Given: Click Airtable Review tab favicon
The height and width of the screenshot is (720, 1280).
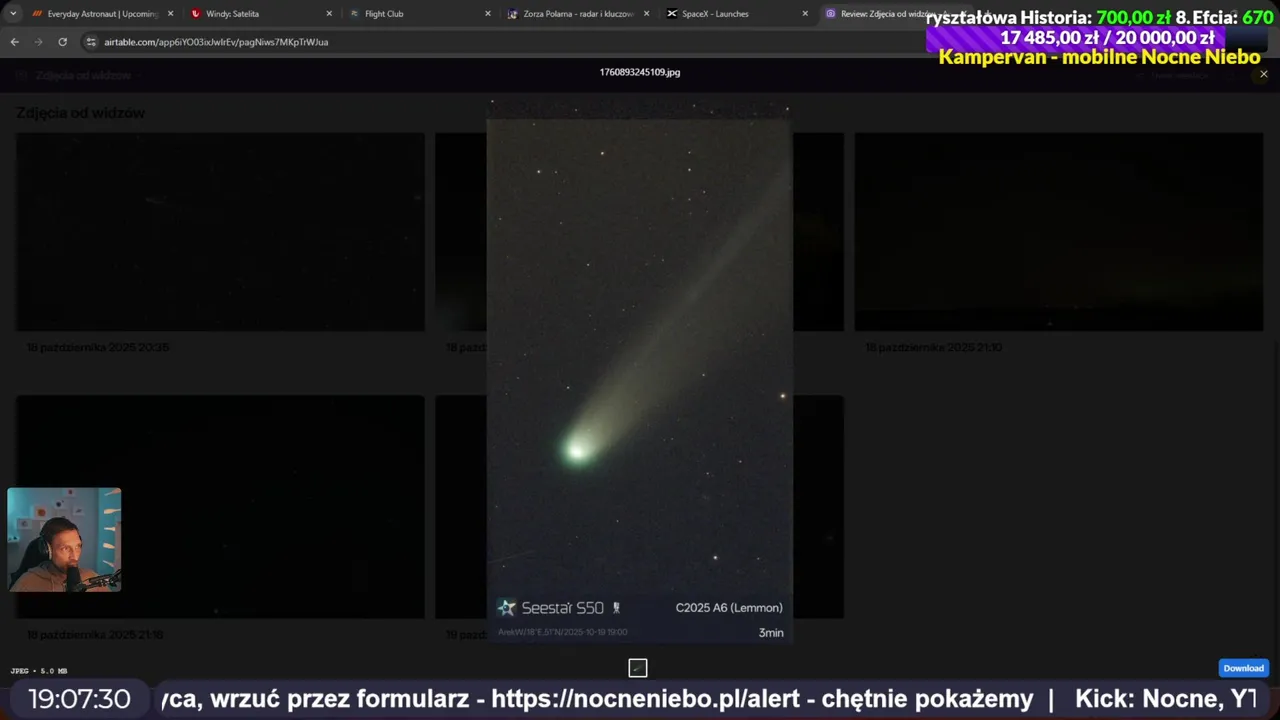Looking at the screenshot, I should [x=830, y=14].
